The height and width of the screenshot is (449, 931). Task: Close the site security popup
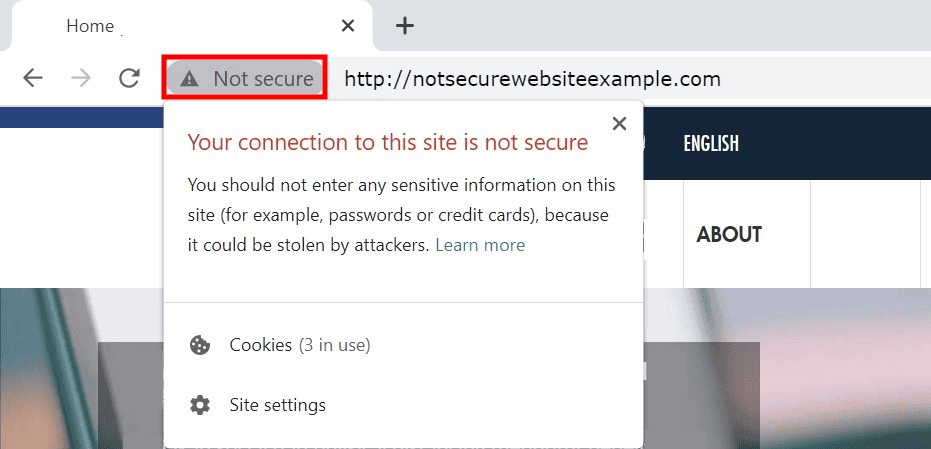619,123
